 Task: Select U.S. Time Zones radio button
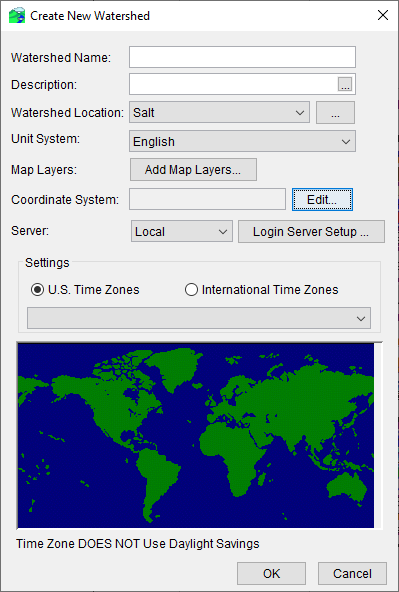click(37, 290)
